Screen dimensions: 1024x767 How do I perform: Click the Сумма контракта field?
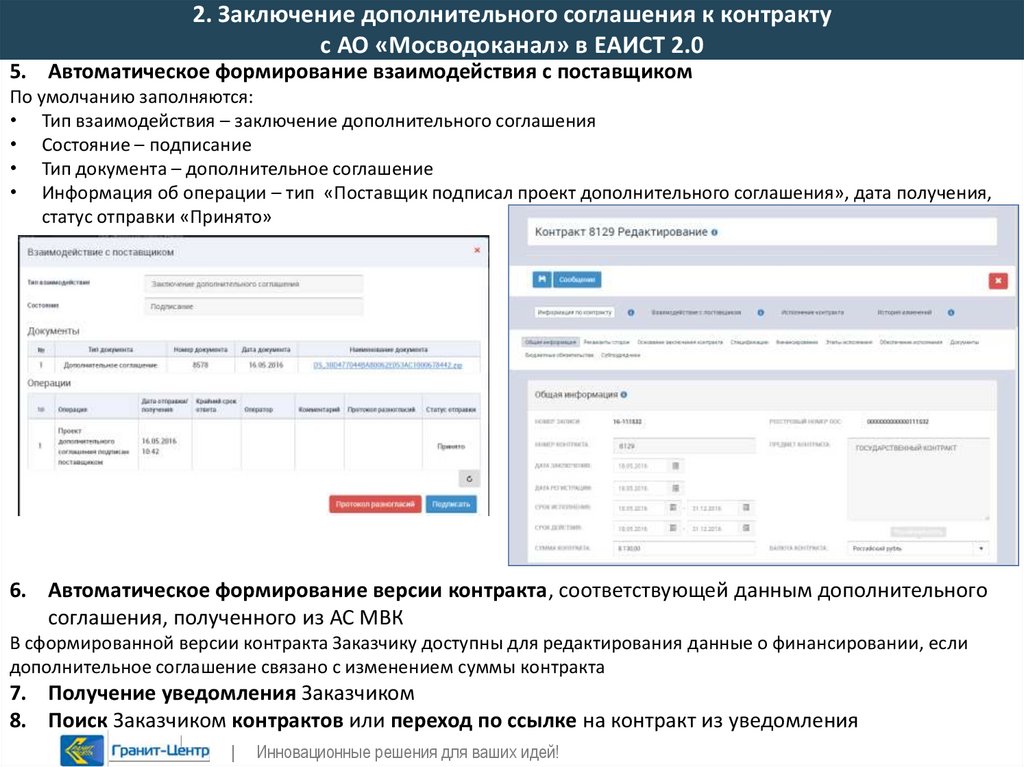tap(684, 548)
